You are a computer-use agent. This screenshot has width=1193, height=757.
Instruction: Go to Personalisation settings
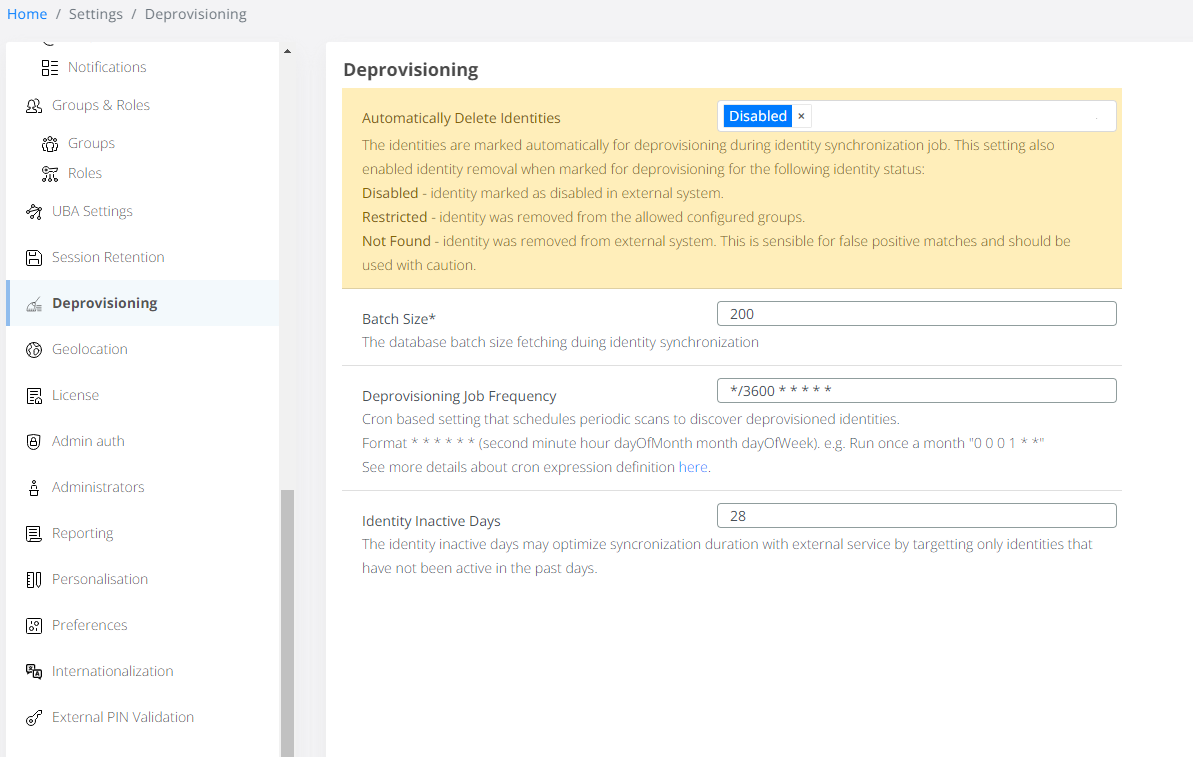[x=99, y=579]
